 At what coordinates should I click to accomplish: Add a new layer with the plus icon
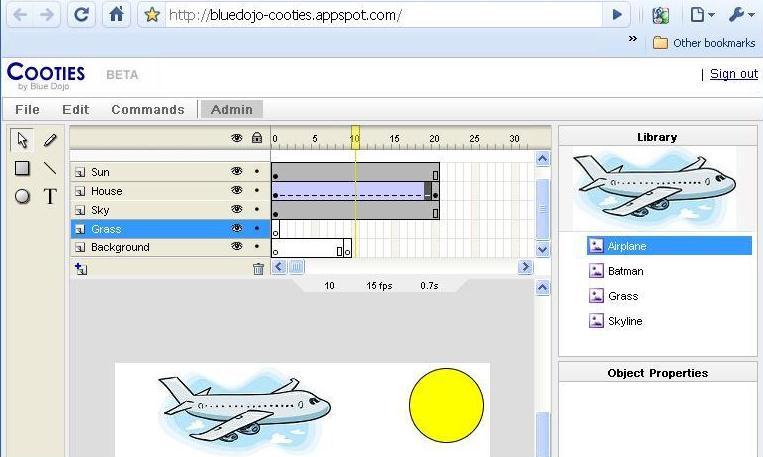coord(81,269)
